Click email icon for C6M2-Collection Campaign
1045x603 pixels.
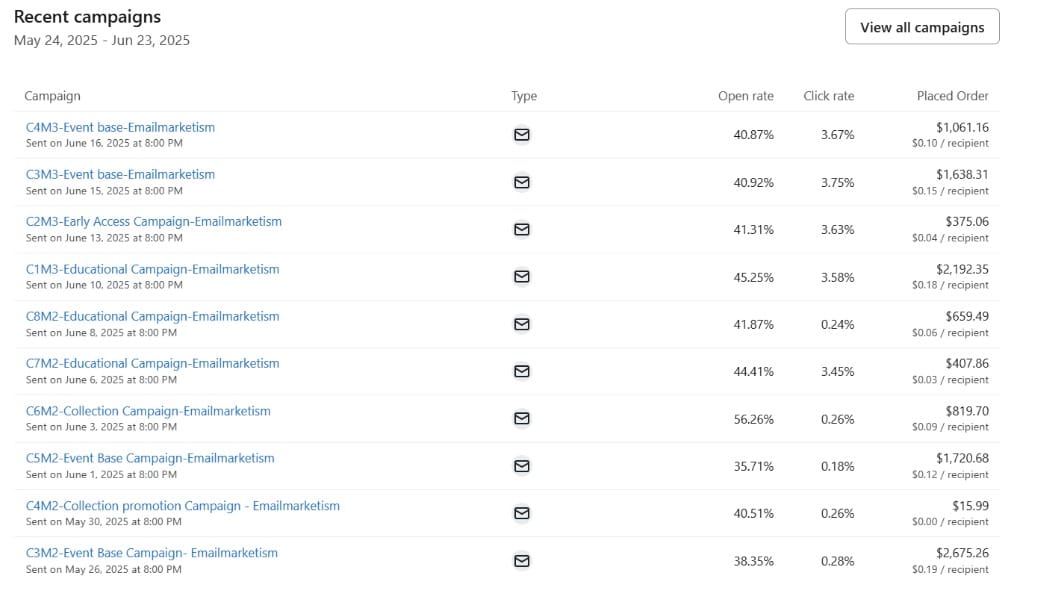pos(521,419)
